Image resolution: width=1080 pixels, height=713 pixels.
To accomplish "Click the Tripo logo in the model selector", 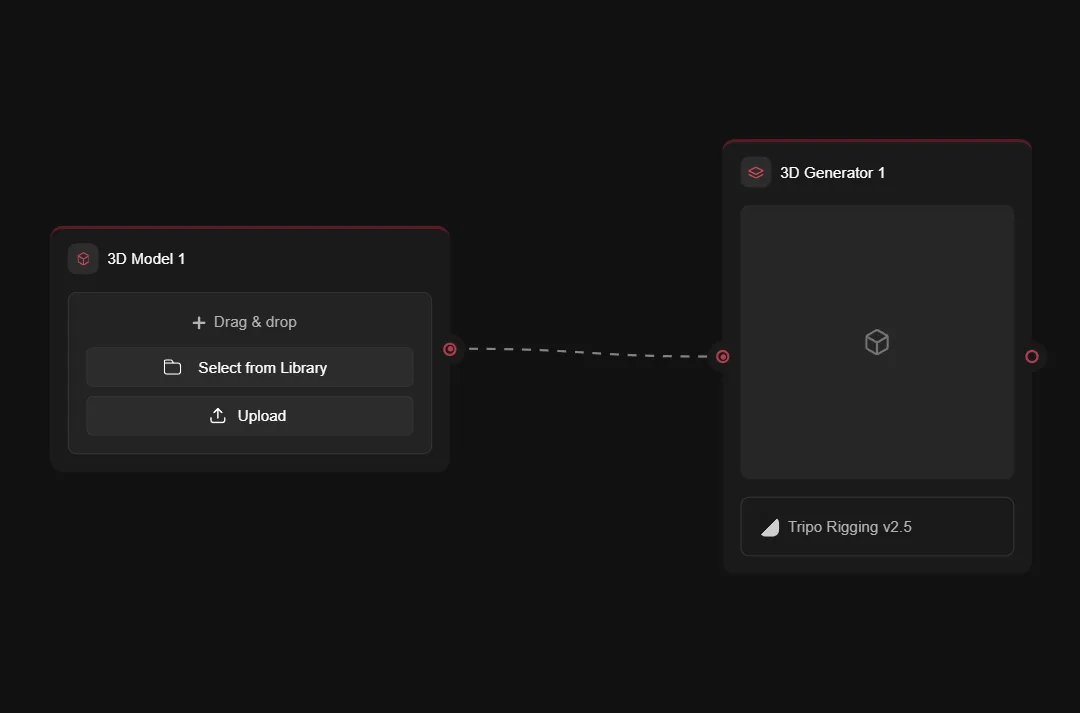I will click(770, 527).
